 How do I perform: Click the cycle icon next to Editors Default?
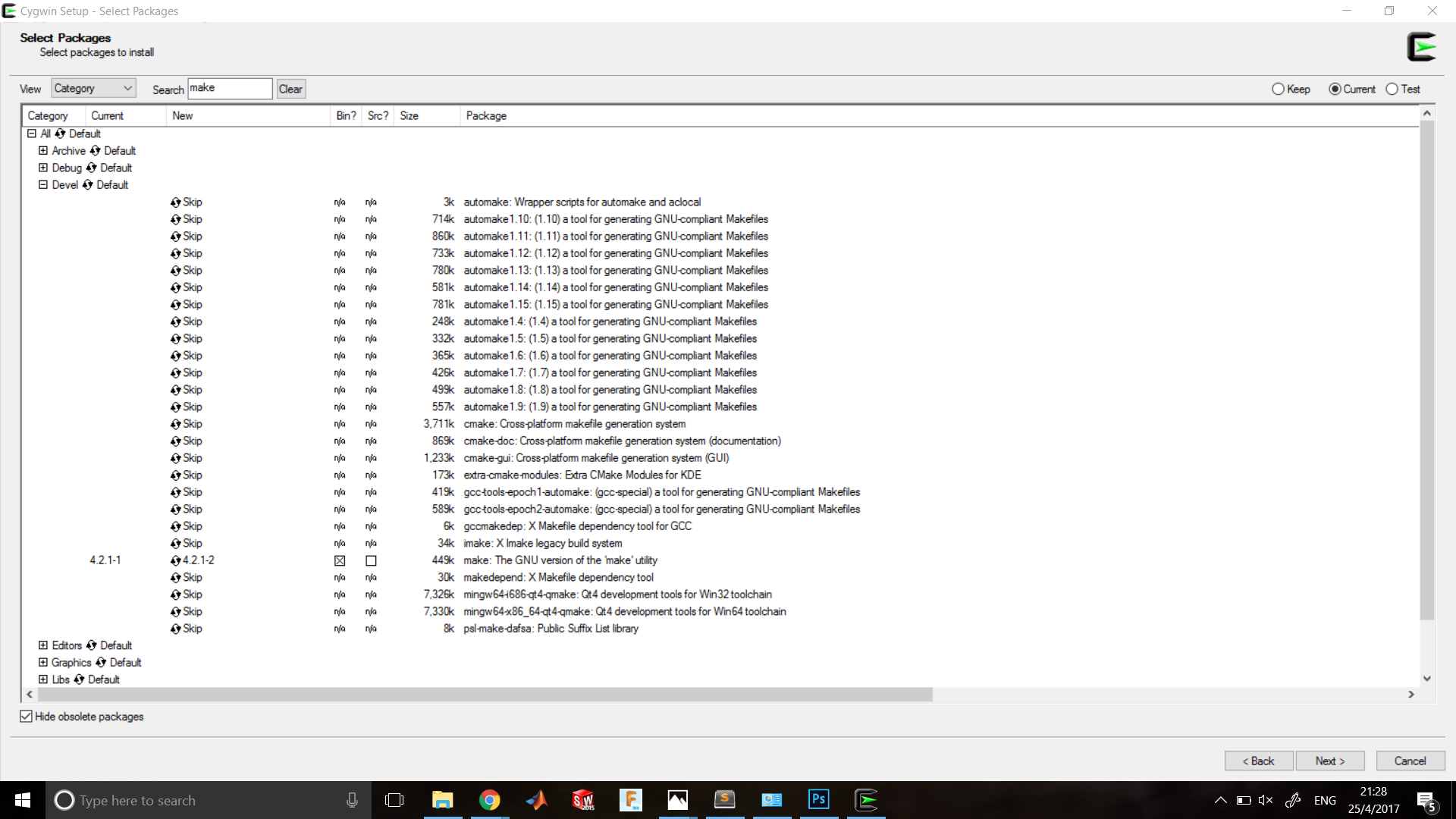pyautogui.click(x=92, y=645)
